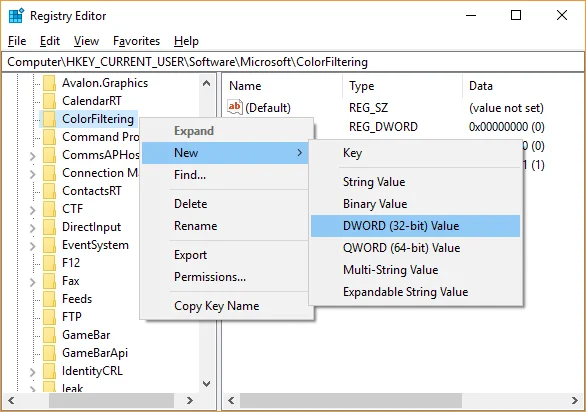Select Delete in the context menu
Screen dimensions: 586x412
[225, 204]
